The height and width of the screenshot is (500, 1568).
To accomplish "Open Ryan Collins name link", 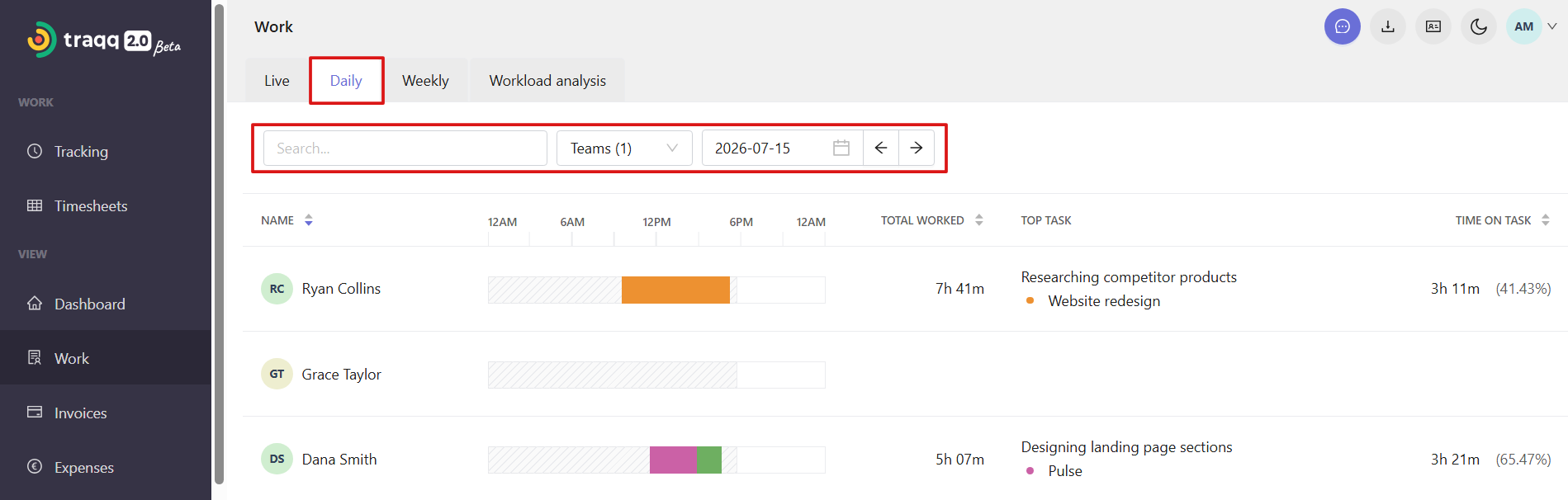I will coord(341,289).
